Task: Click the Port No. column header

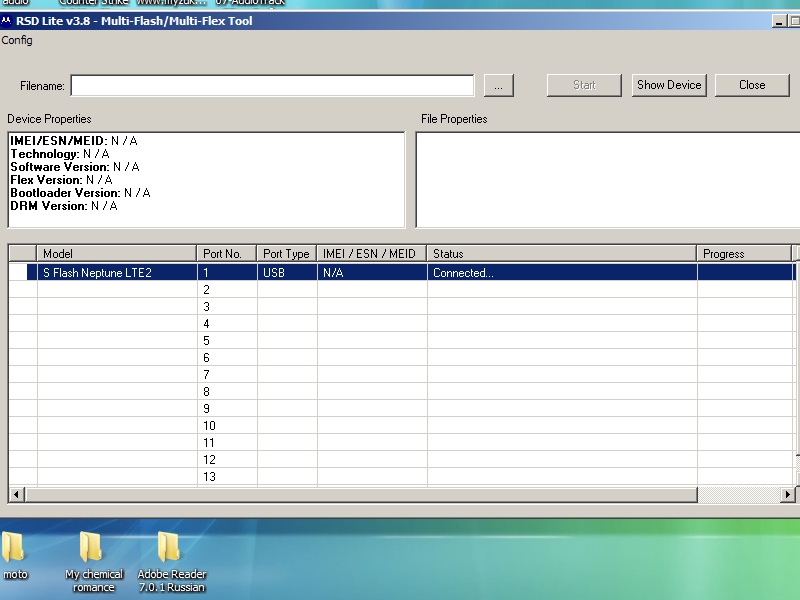Action: pyautogui.click(x=227, y=254)
